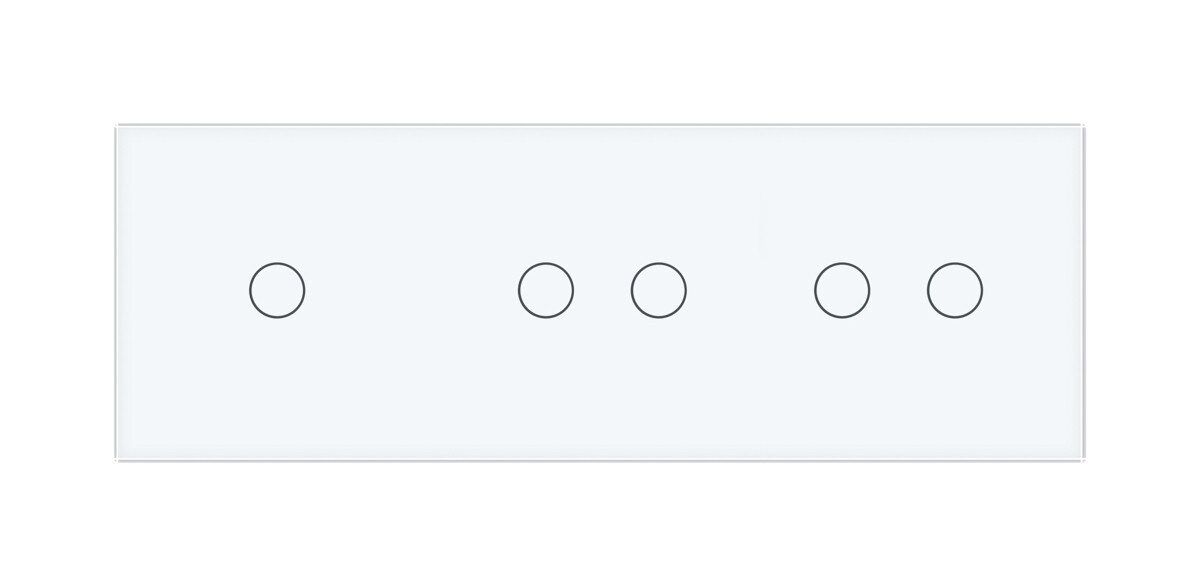Tap the fourth circle from the left
Screen dimensions: 1200x586
[842, 291]
